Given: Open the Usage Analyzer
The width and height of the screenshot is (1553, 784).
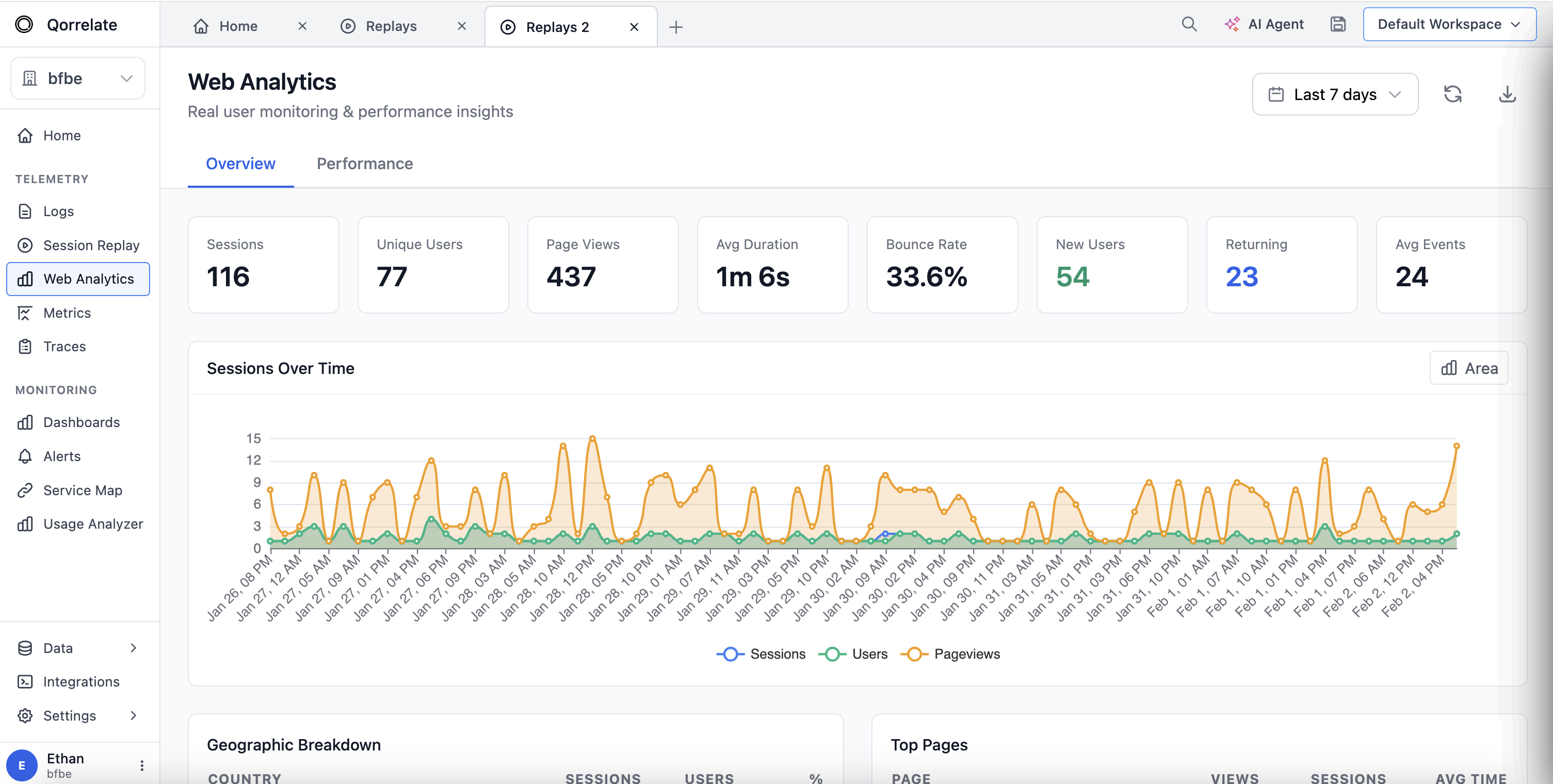Looking at the screenshot, I should click(x=93, y=524).
